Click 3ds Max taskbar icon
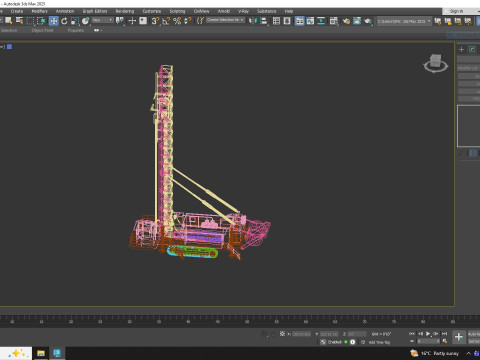Screen dimensions: 480x360 point(57,353)
